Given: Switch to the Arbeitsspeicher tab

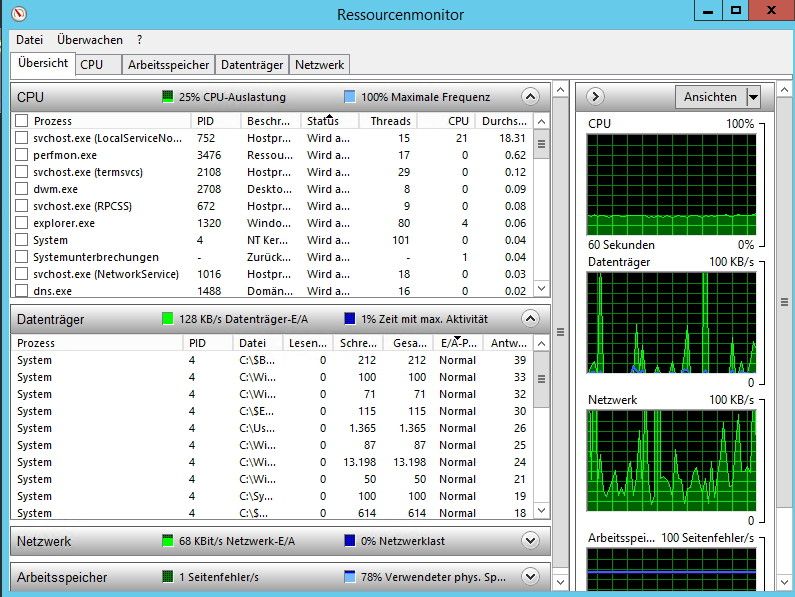Looking at the screenshot, I should (x=168, y=64).
